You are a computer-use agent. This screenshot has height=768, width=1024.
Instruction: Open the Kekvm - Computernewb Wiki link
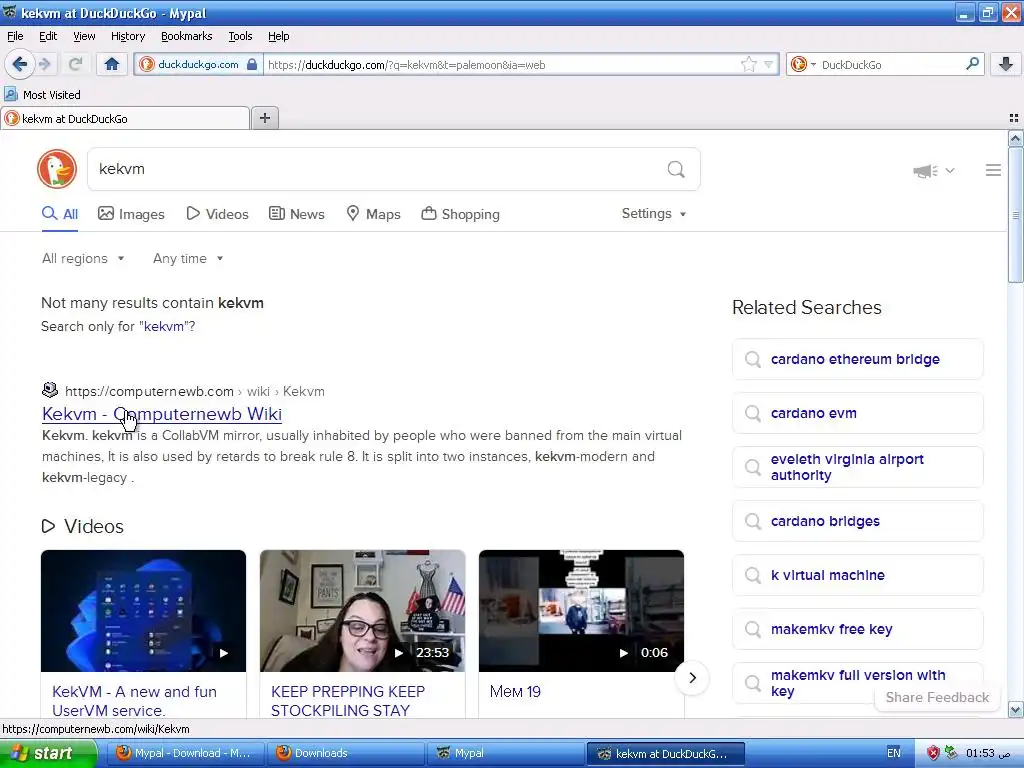point(162,414)
